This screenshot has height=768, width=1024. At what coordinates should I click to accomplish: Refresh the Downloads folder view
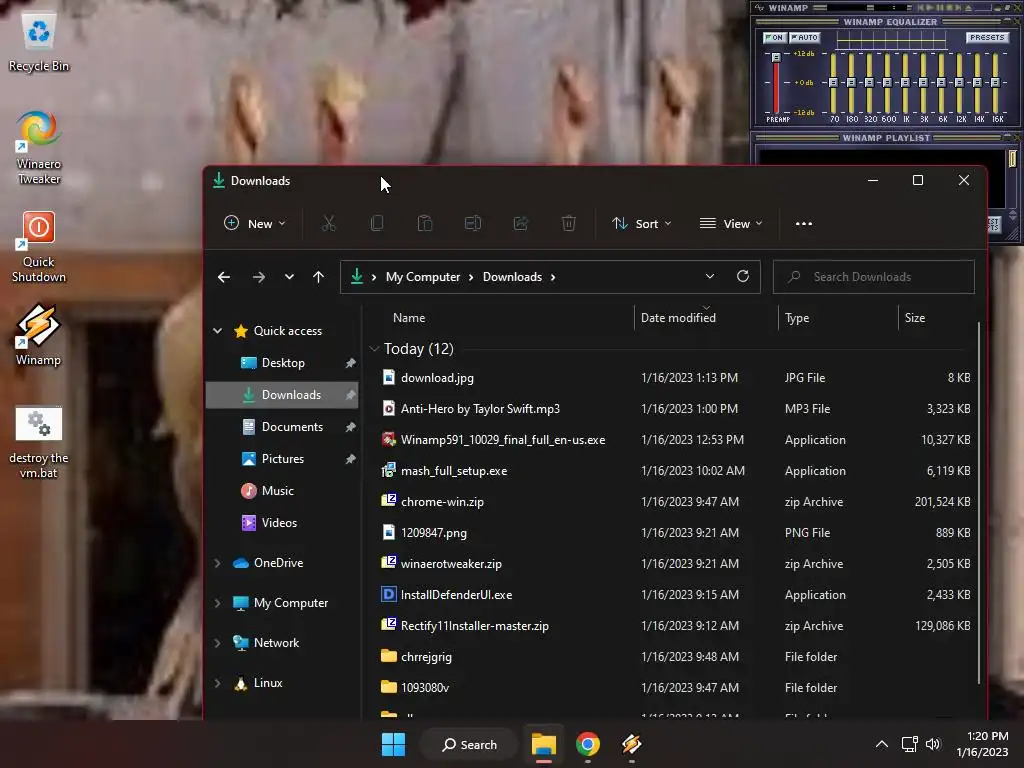tap(743, 276)
